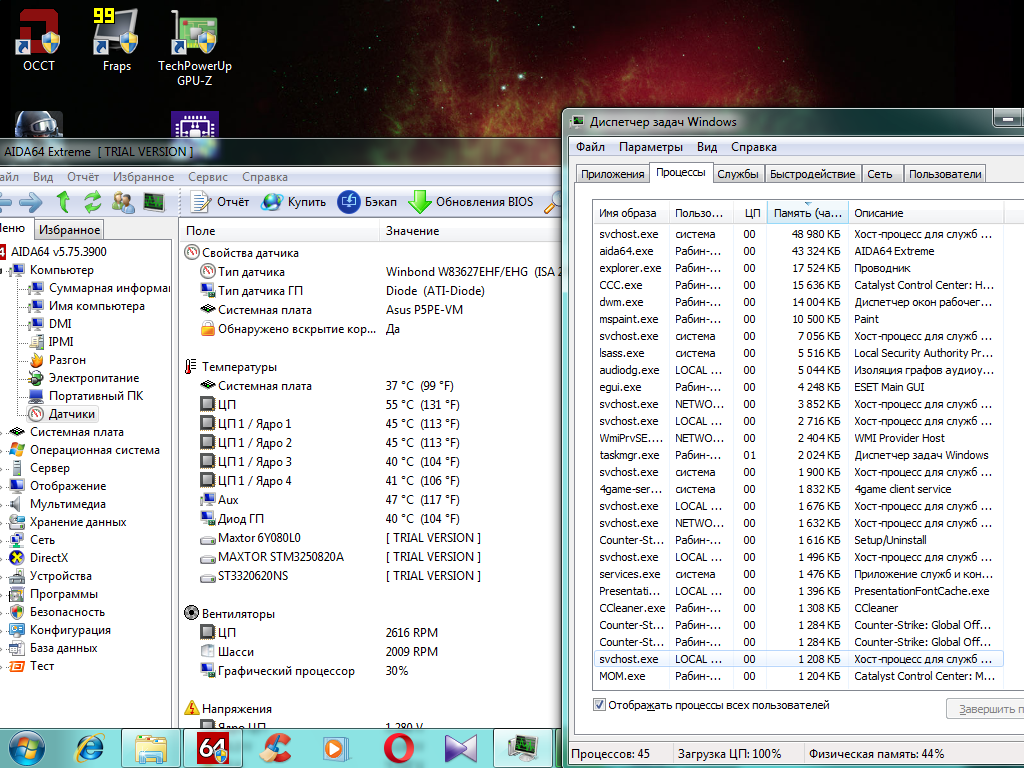
Task: Click the Завершить процесс button
Action: tap(985, 709)
